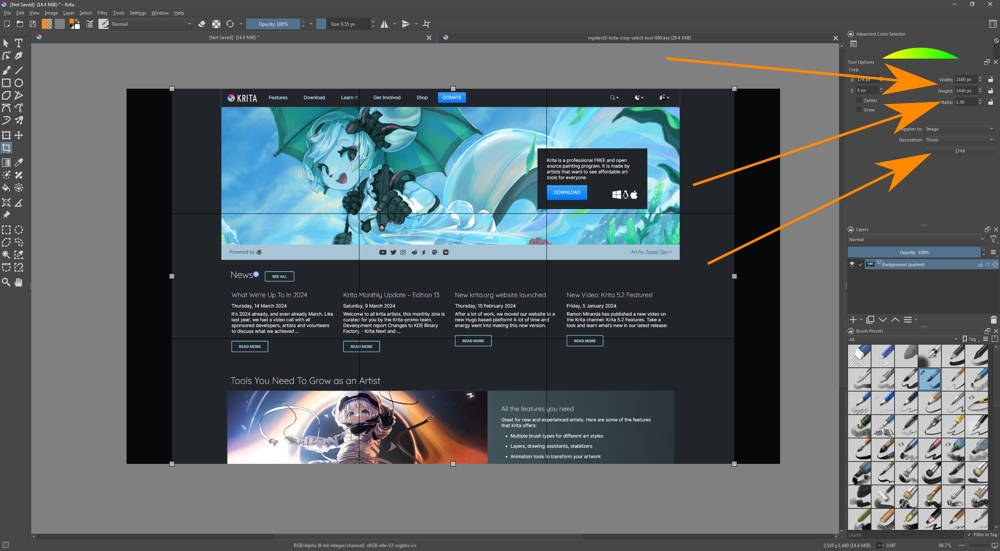Open the brush editor settings icon
Image resolution: width=1000 pixels, height=551 pixels.
click(x=89, y=24)
